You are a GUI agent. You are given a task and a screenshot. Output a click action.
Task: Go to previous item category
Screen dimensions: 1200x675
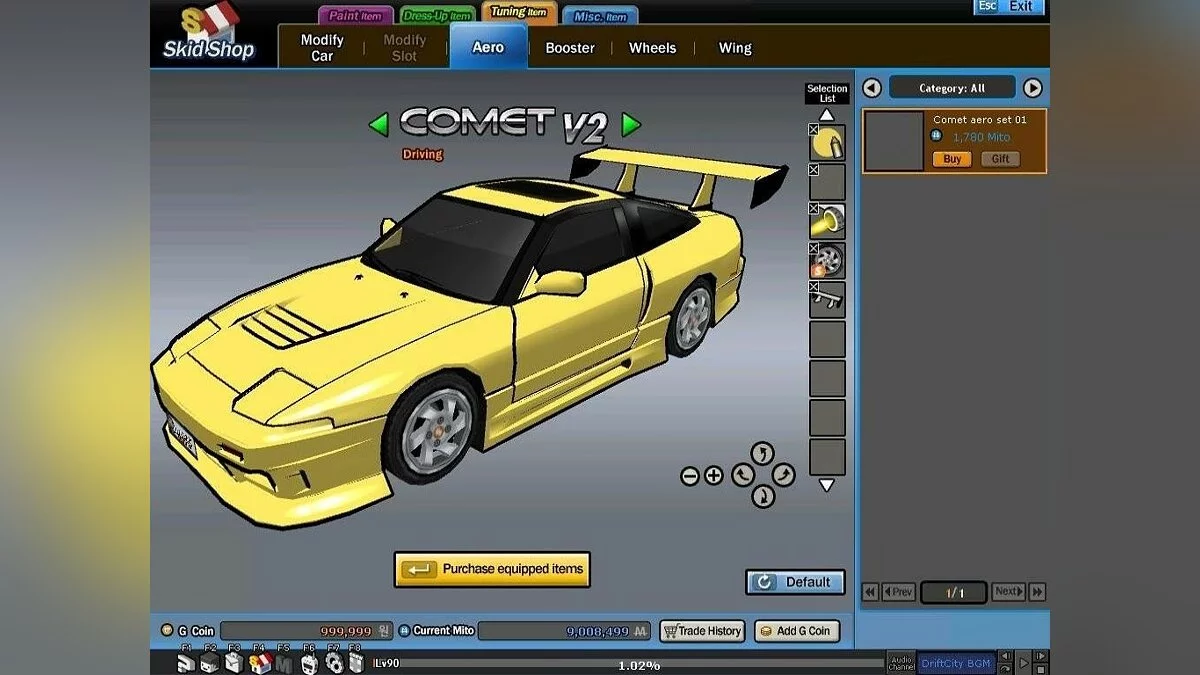click(872, 88)
